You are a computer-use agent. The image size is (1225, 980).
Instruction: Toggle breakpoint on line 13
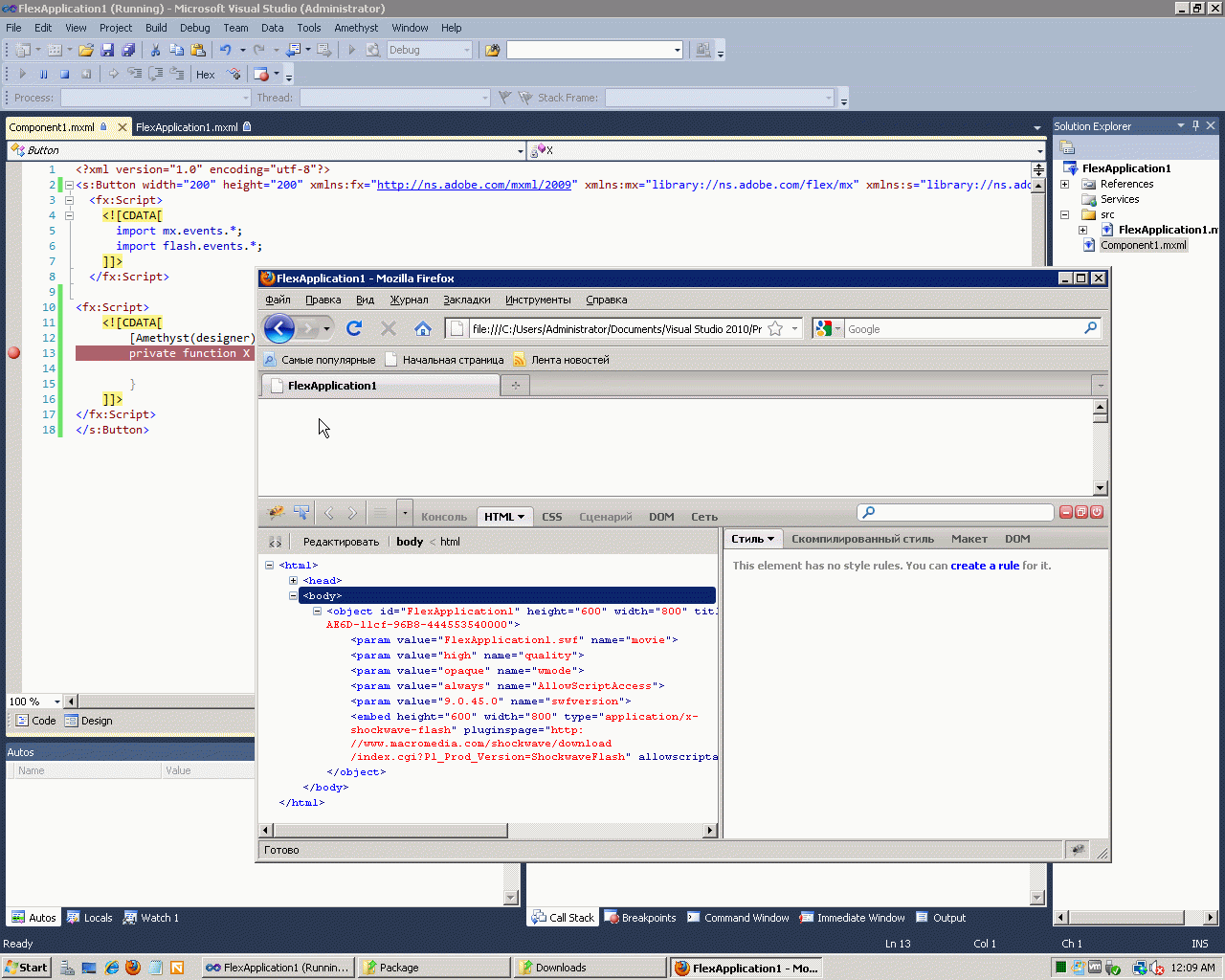14,353
